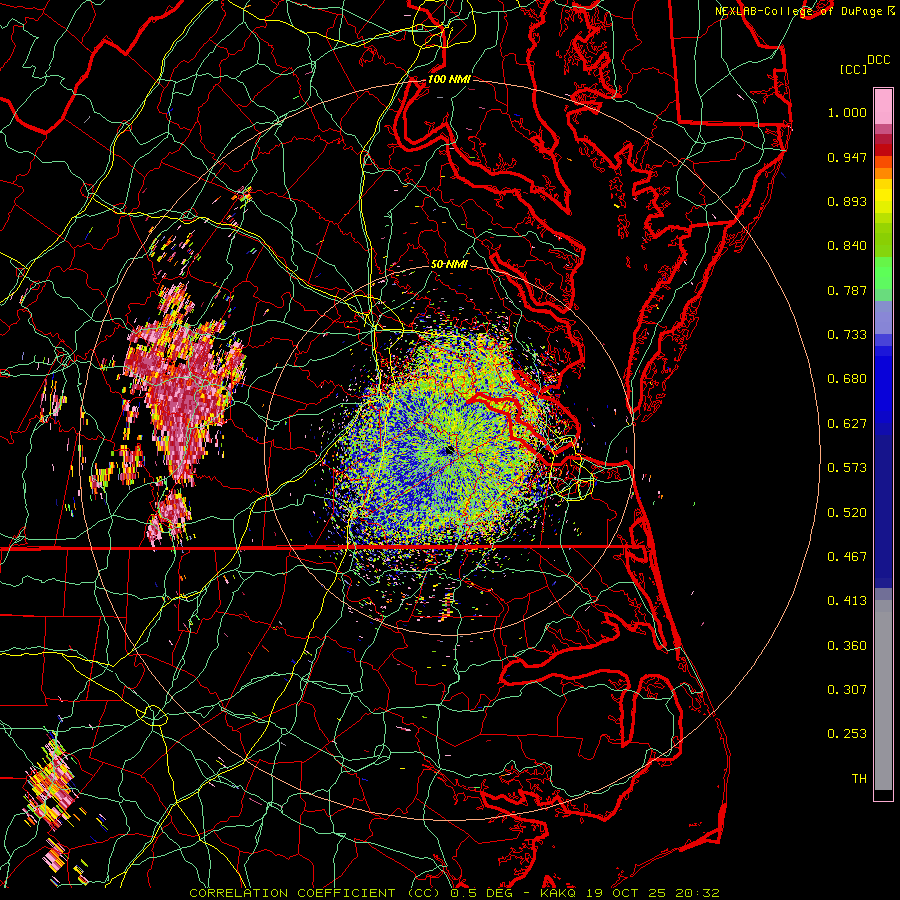Image resolution: width=900 pixels, height=900 pixels.
Task: Select the 0.893 scale value
Action: click(x=847, y=201)
